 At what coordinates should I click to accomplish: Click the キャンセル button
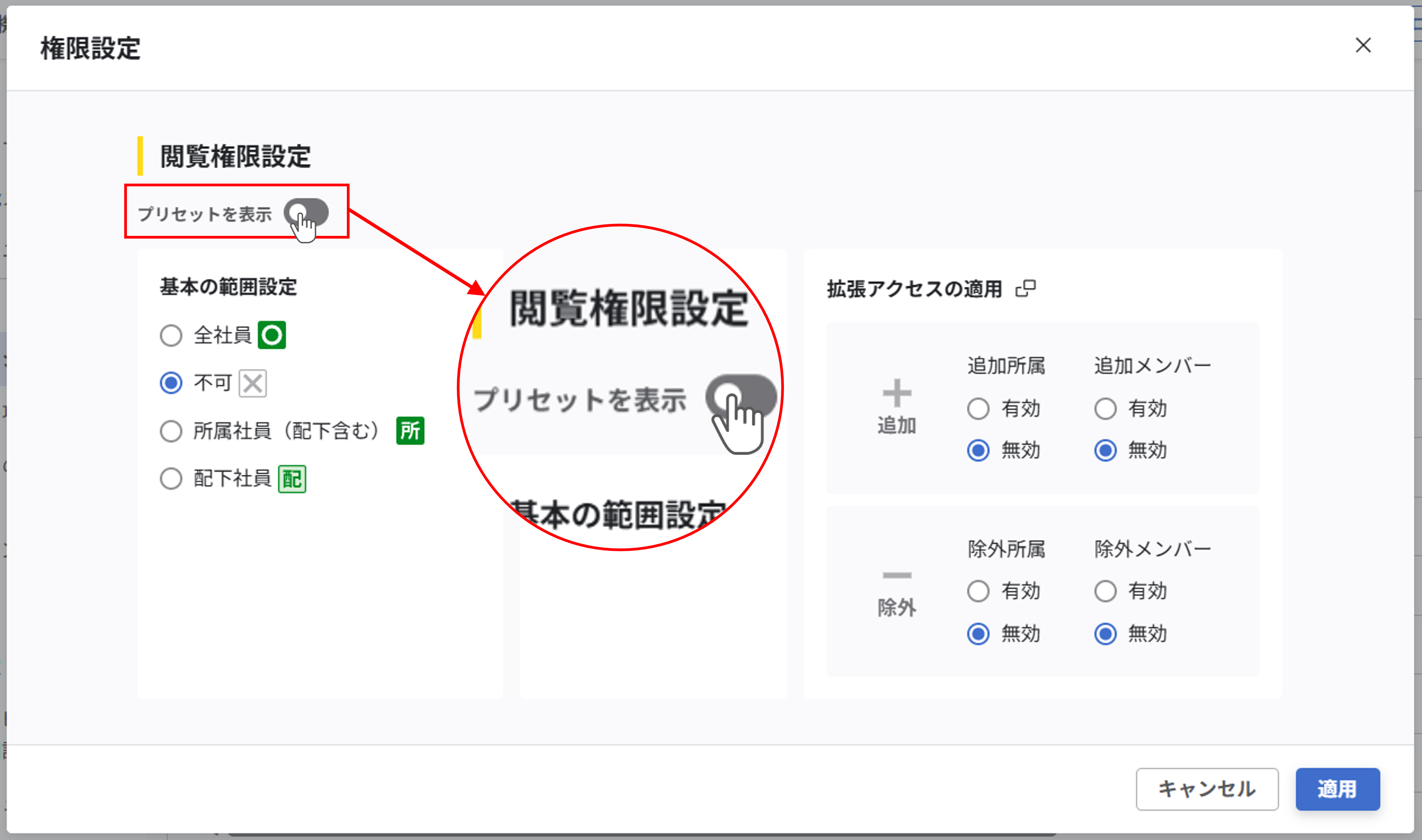pyautogui.click(x=1207, y=789)
